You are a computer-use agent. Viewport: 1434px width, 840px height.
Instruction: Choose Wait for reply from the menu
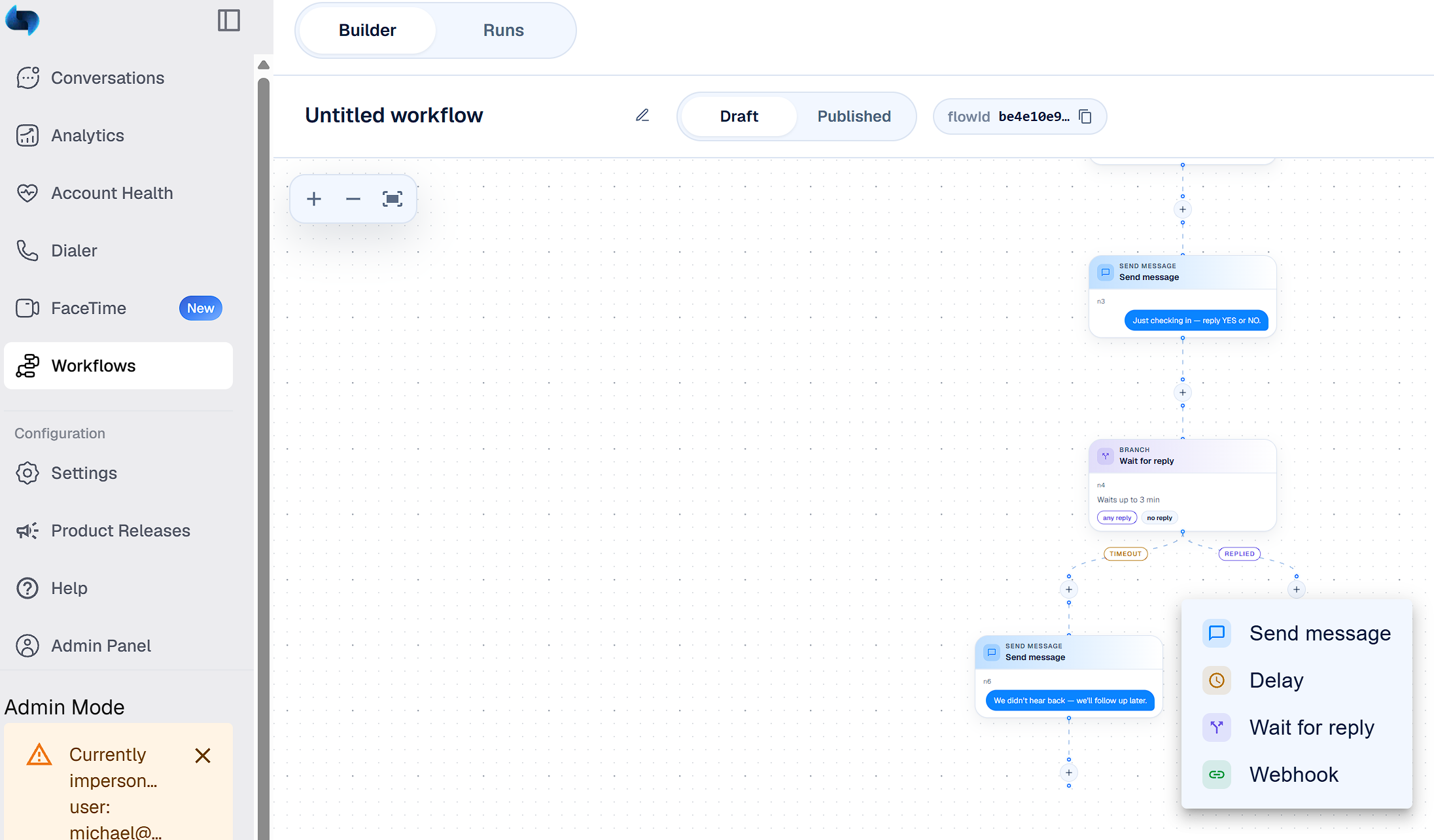(x=1297, y=727)
